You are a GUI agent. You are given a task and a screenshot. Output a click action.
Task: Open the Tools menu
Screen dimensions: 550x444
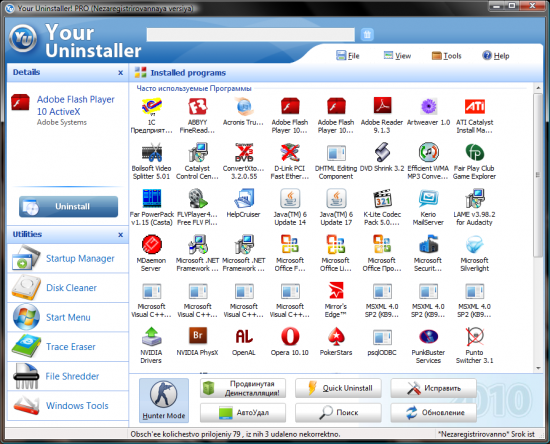[x=446, y=55]
